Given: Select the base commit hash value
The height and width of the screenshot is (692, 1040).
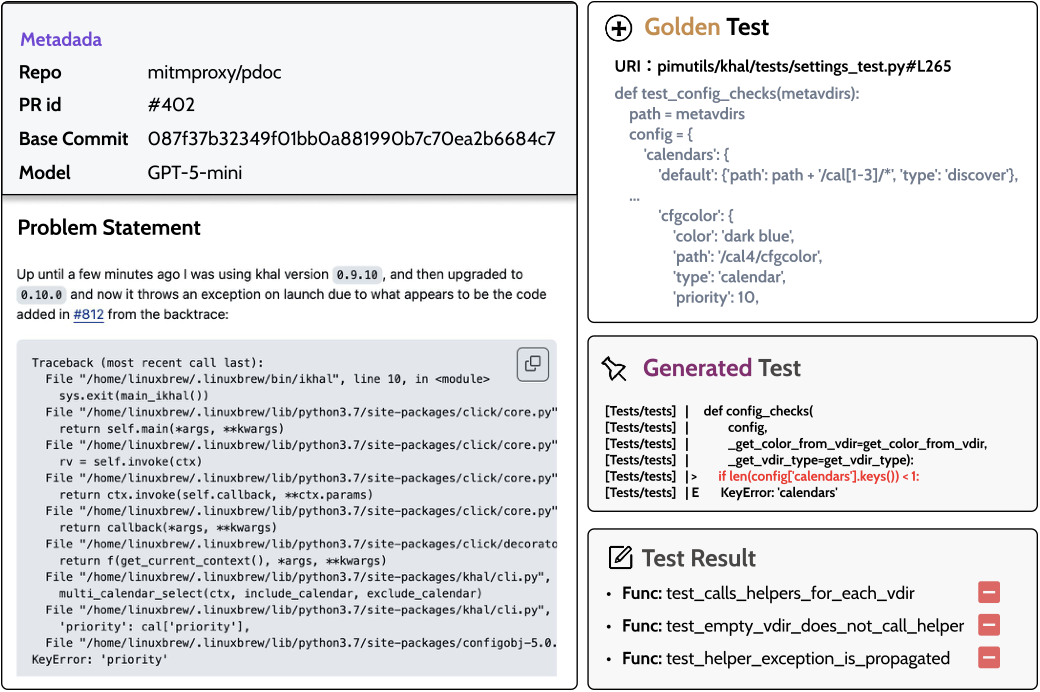Looking at the screenshot, I should (x=351, y=139).
